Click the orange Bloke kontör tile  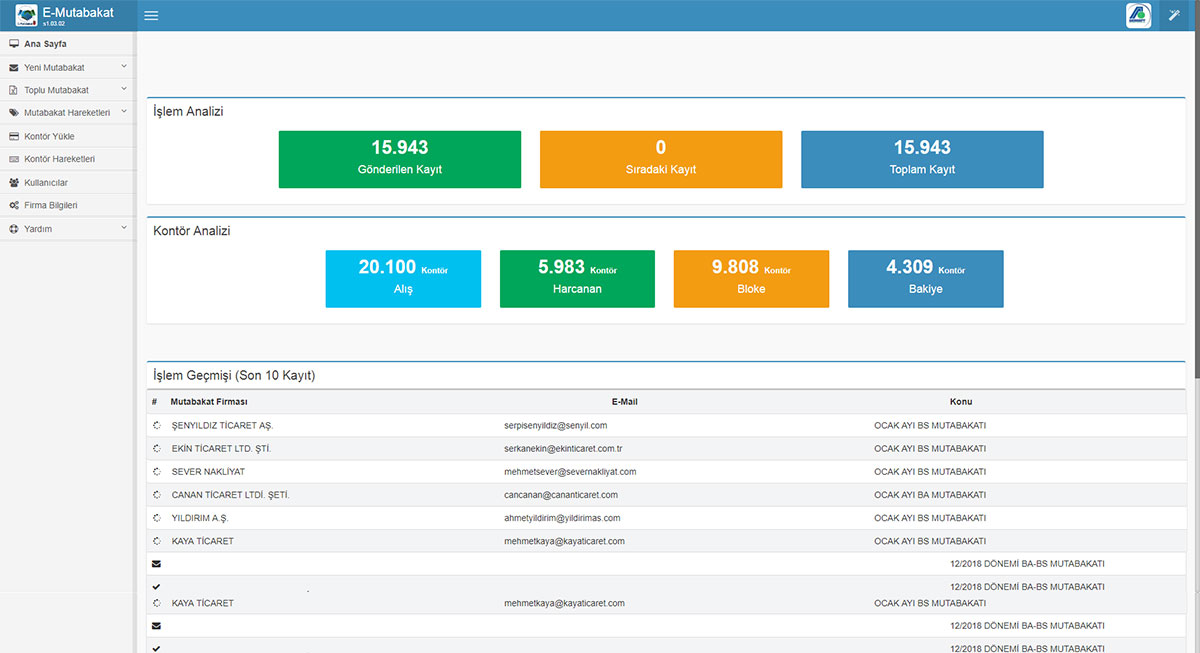[x=751, y=278]
